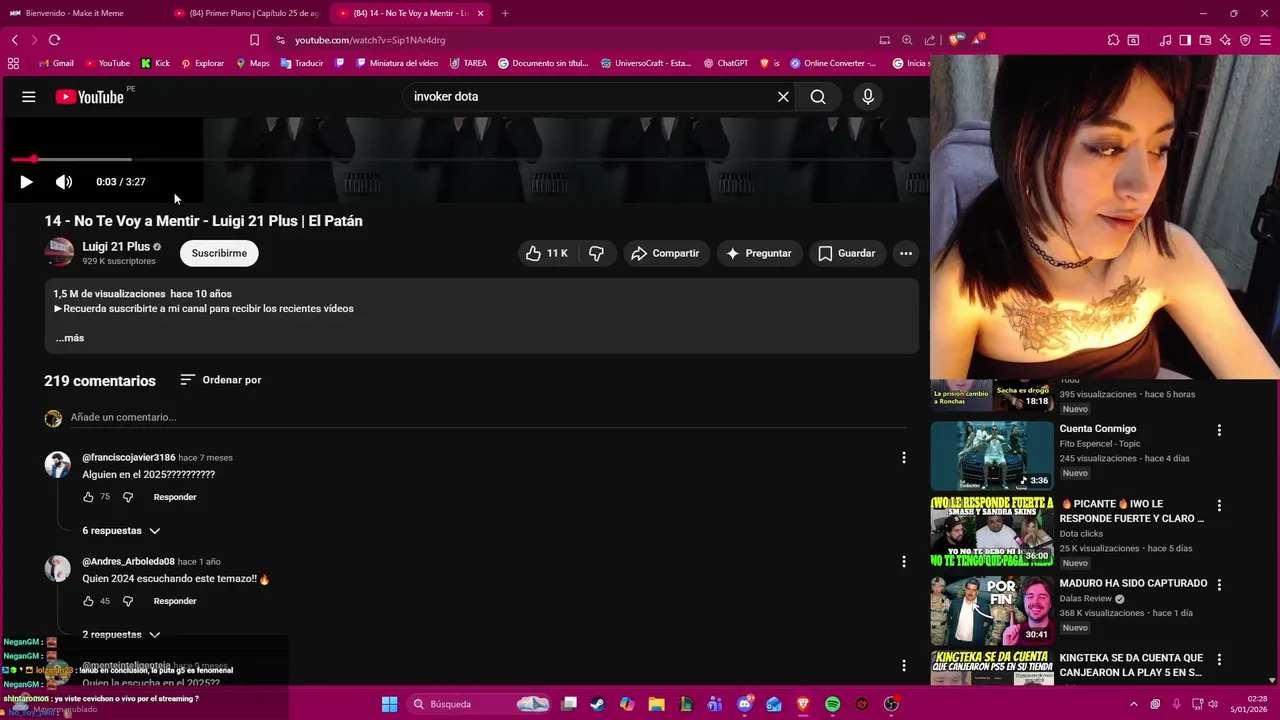1280x720 pixels.
Task: Open options for @Andres_Arboleda08 comment
Action: [x=904, y=561]
